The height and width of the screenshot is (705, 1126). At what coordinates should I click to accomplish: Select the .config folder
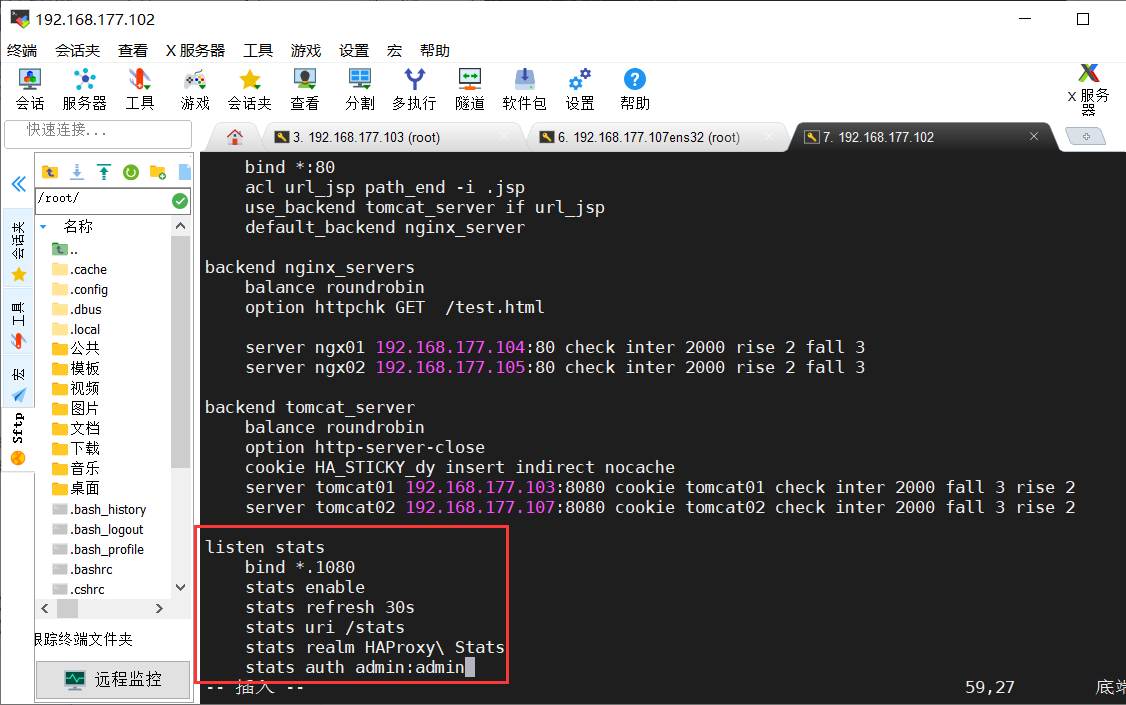[x=80, y=289]
